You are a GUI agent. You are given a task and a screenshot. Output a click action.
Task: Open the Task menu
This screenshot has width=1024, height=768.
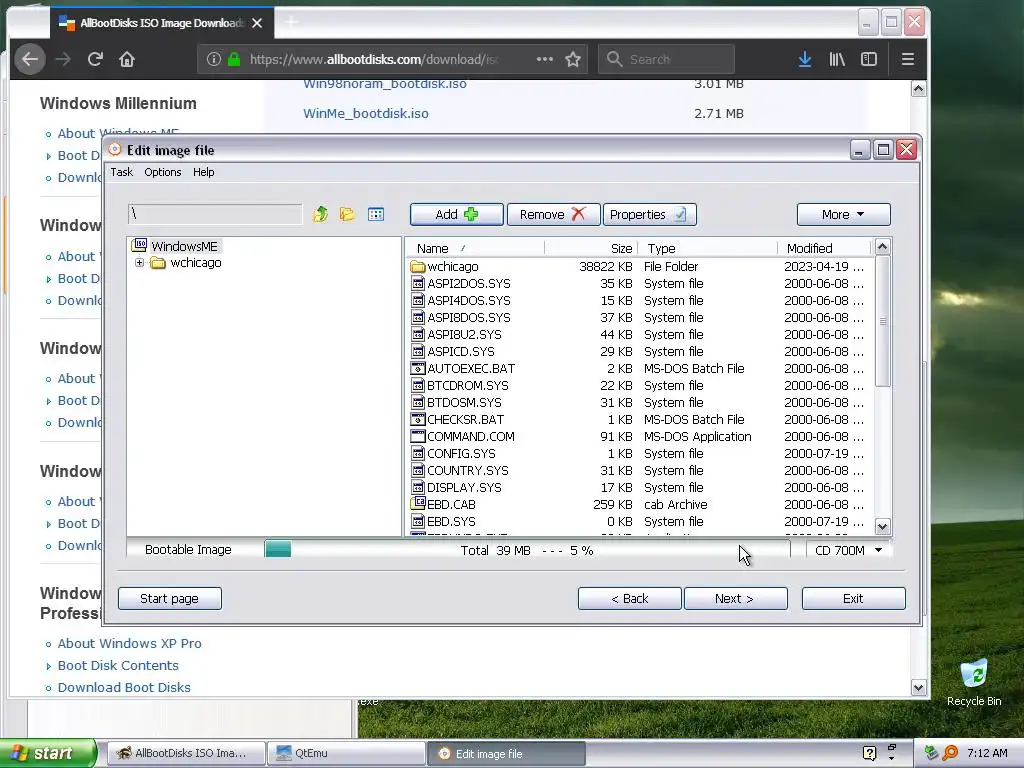tap(121, 172)
